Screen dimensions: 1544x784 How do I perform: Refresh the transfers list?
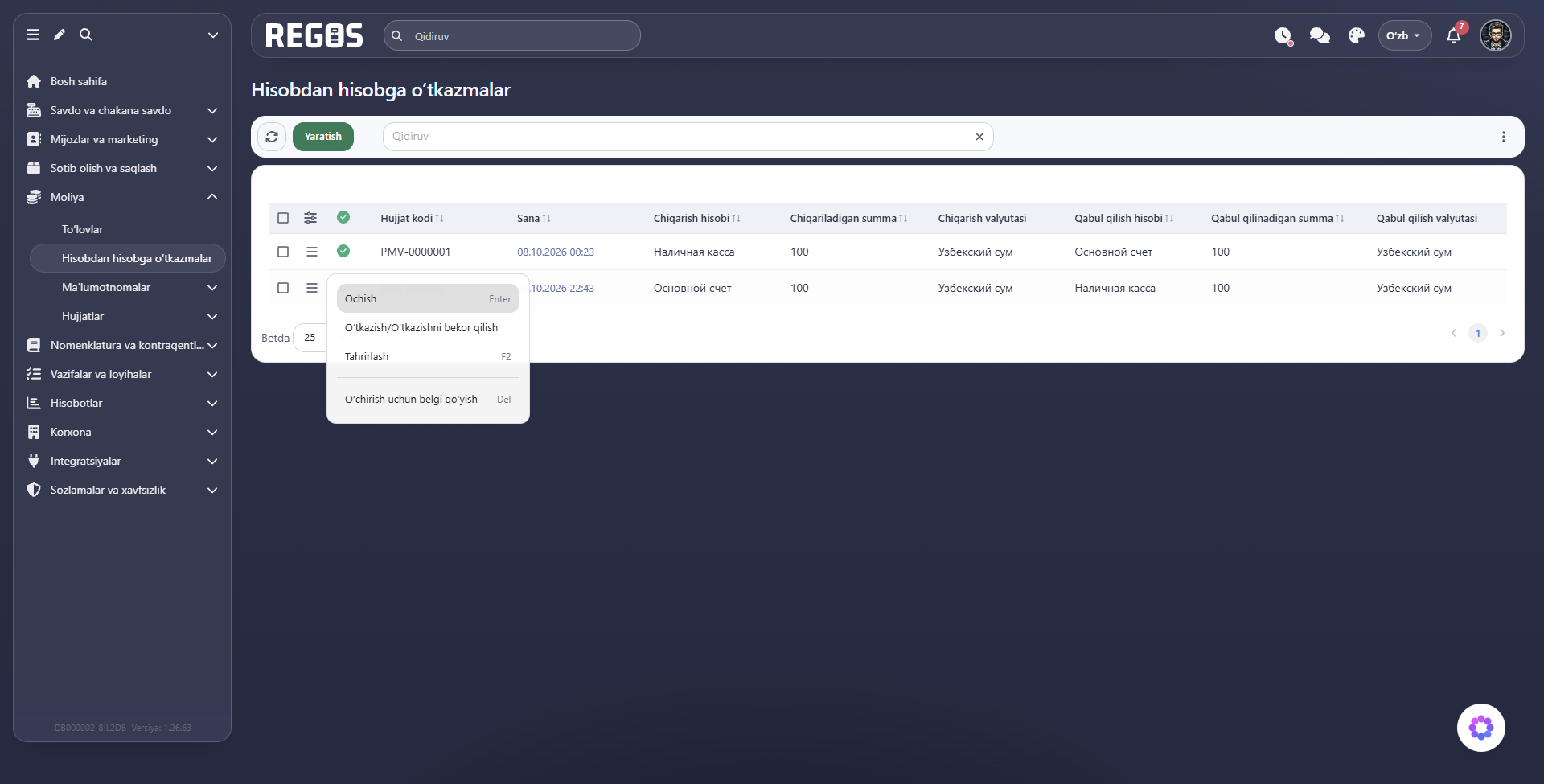click(x=272, y=137)
